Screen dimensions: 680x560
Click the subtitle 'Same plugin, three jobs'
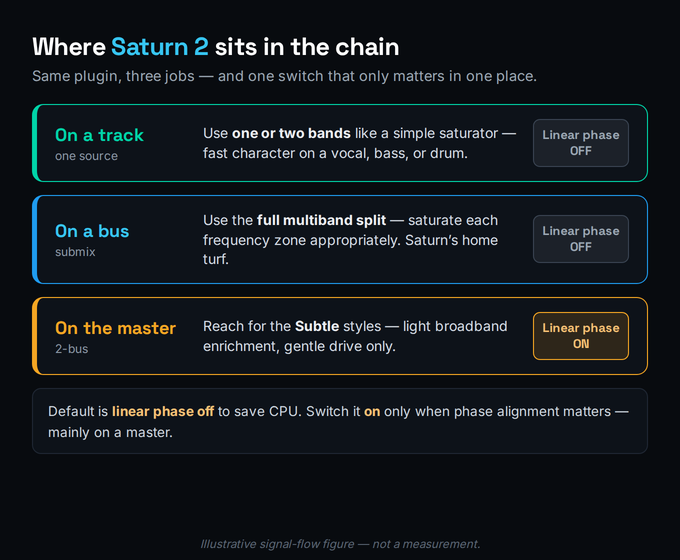point(113,76)
